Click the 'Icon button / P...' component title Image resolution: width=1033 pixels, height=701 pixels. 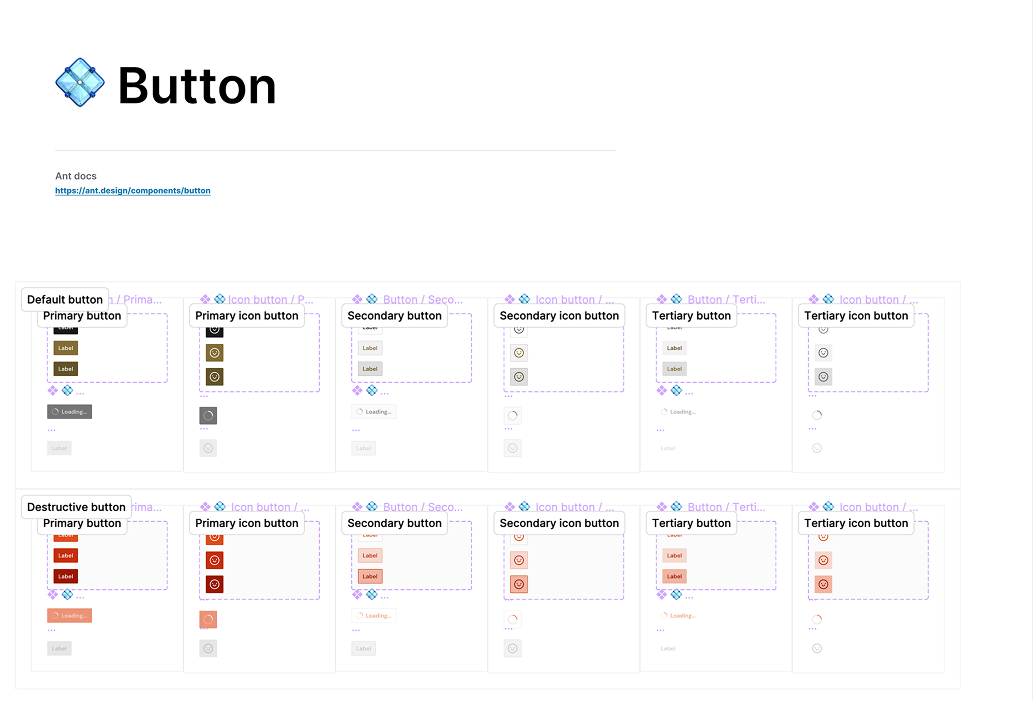point(271,299)
